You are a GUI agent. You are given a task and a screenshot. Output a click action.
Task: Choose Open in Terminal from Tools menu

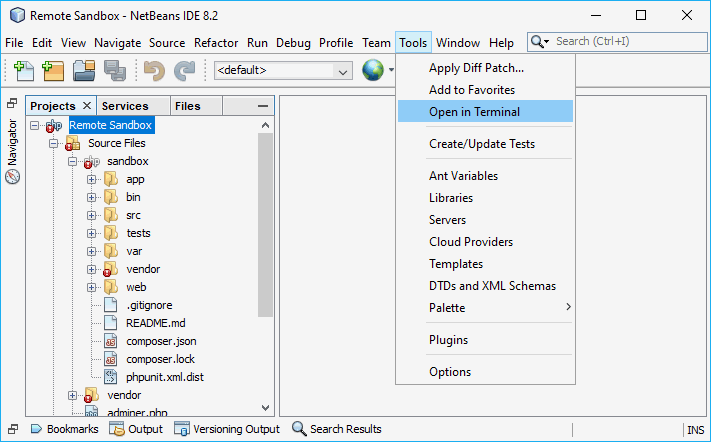pos(474,112)
